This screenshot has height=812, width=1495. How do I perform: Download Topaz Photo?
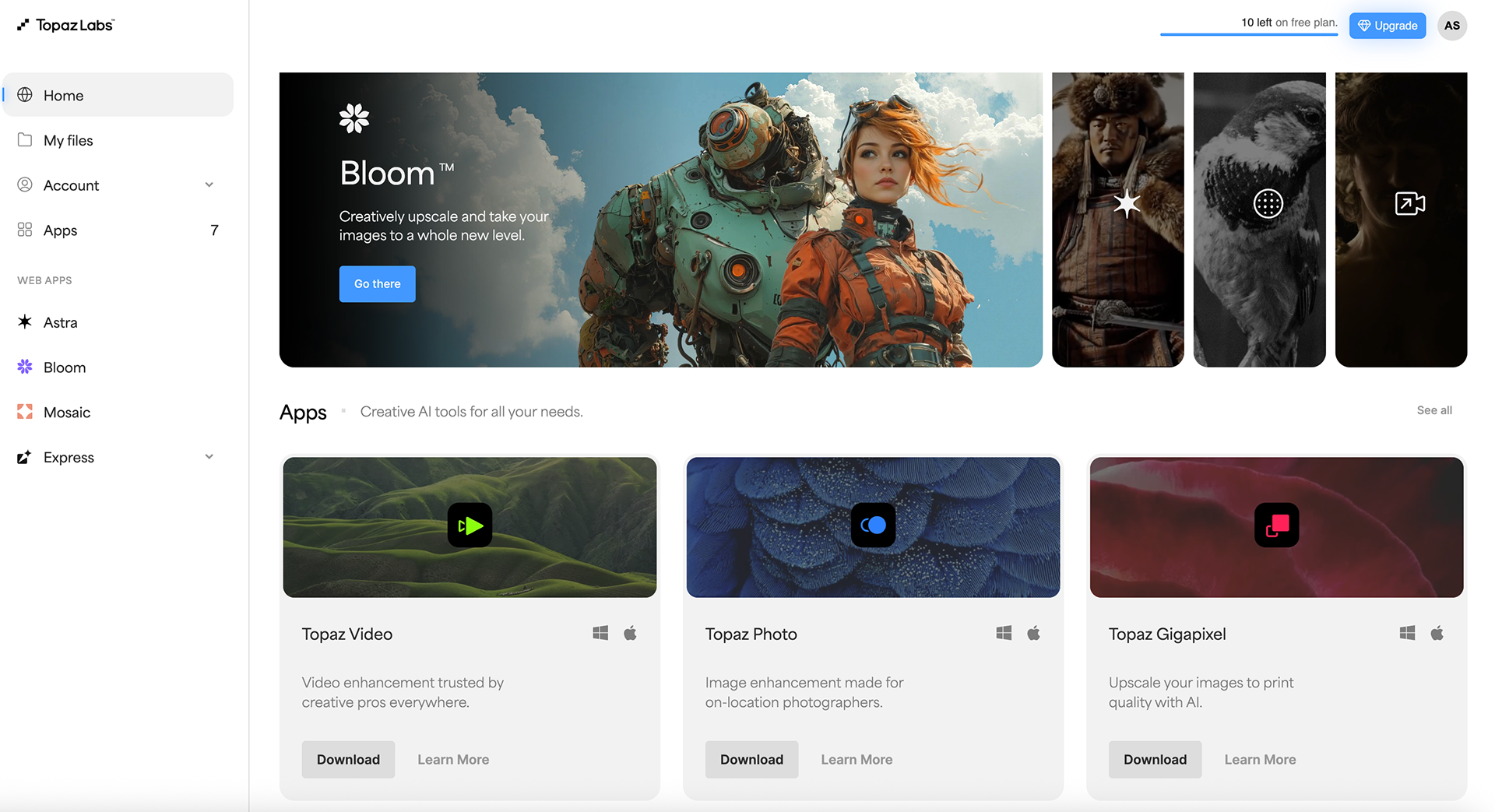coord(751,759)
